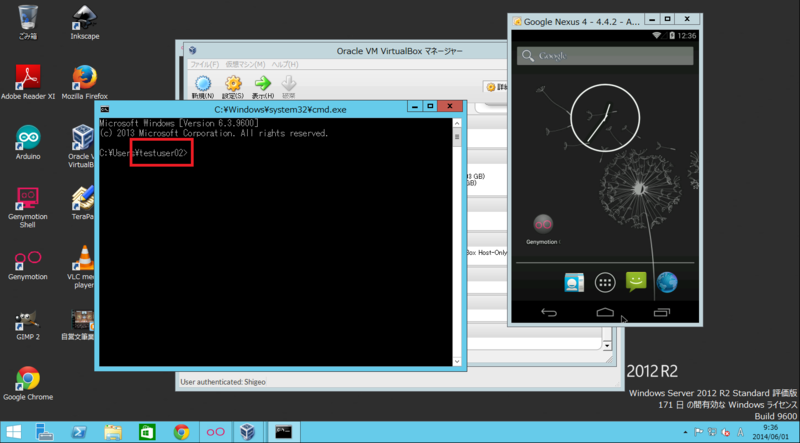Open the Inkscape desktop shortcut
Screen dimensions: 800x443
85,22
